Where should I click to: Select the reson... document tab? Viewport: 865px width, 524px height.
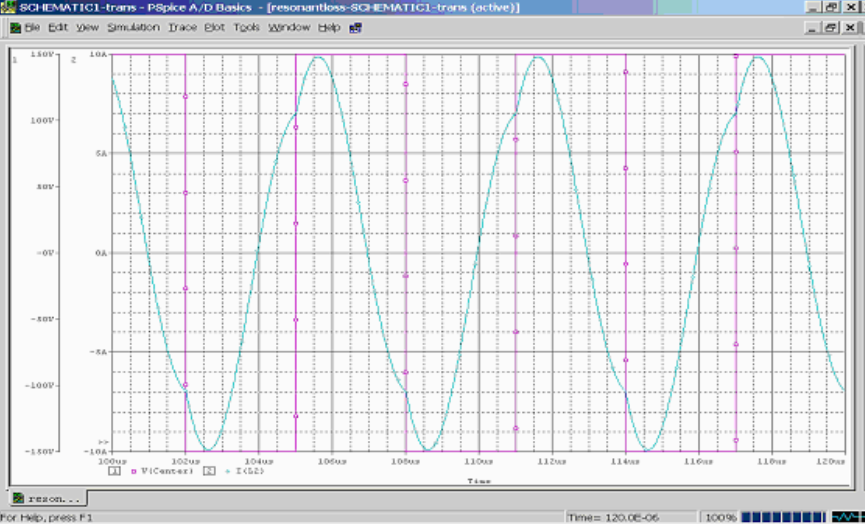47,498
